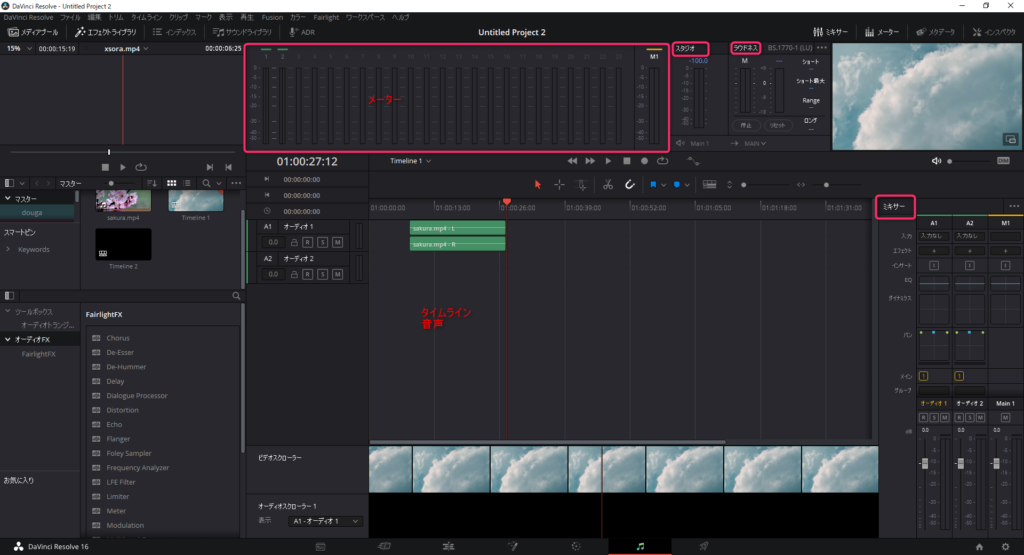1024x555 pixels.
Task: Add a blue flag to the clip
Action: point(652,185)
